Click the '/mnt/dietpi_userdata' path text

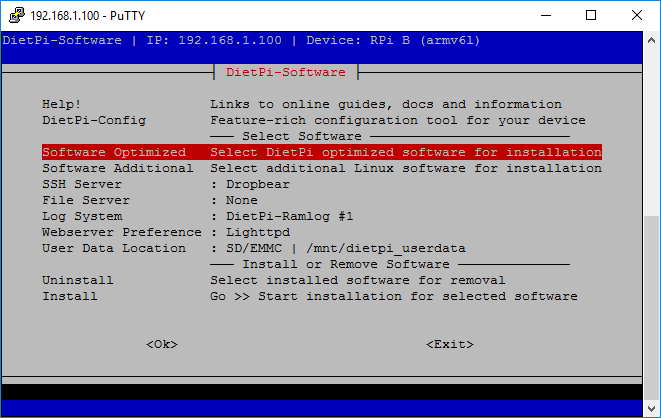pos(386,248)
